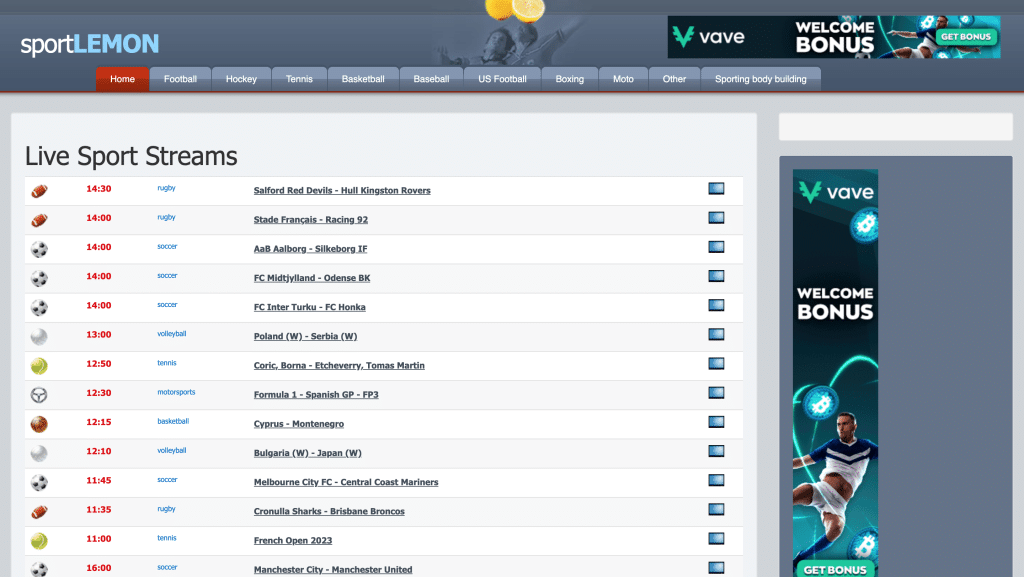Click the stream monitor icon for French Open 2023

click(x=716, y=539)
